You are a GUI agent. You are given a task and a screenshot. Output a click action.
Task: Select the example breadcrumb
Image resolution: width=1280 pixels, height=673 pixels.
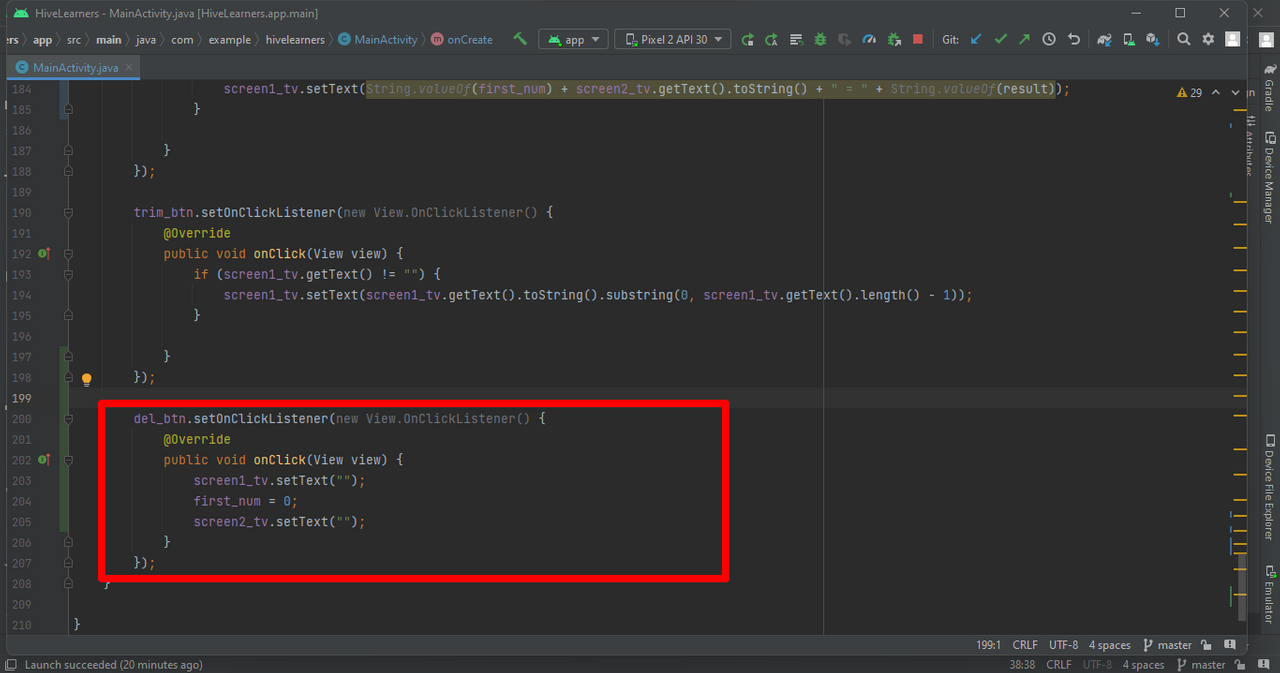click(229, 39)
